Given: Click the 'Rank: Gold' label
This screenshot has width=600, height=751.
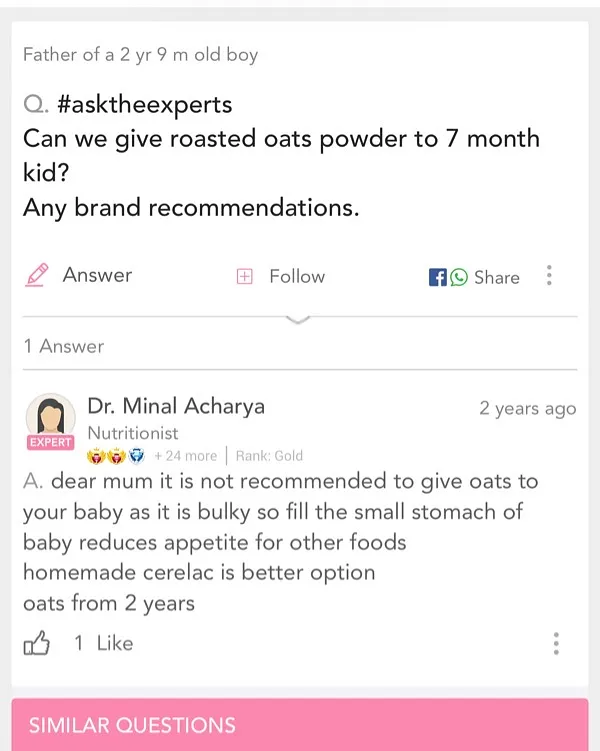Looking at the screenshot, I should [x=269, y=456].
